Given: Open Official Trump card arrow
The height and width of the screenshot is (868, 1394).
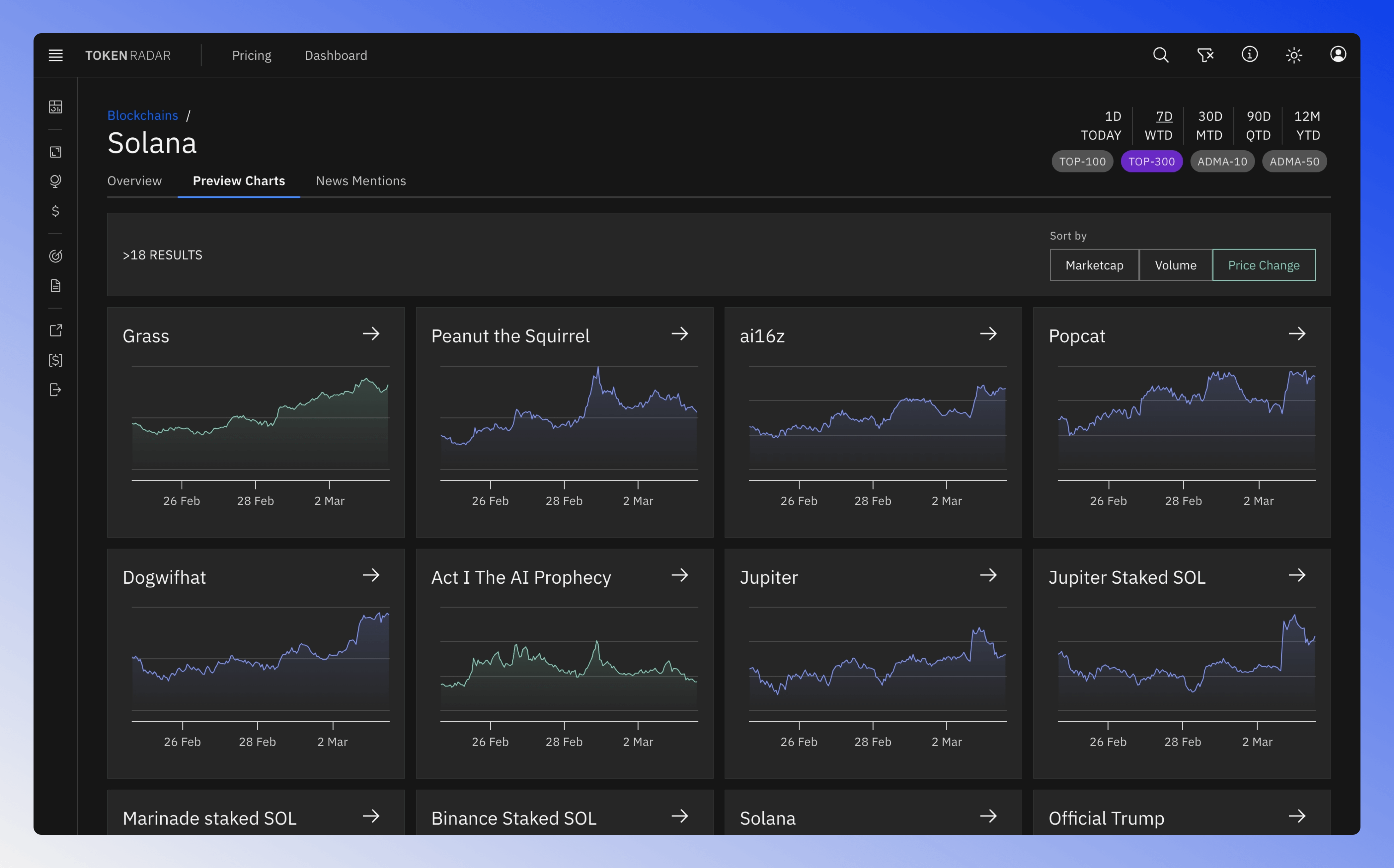Looking at the screenshot, I should (x=1297, y=816).
